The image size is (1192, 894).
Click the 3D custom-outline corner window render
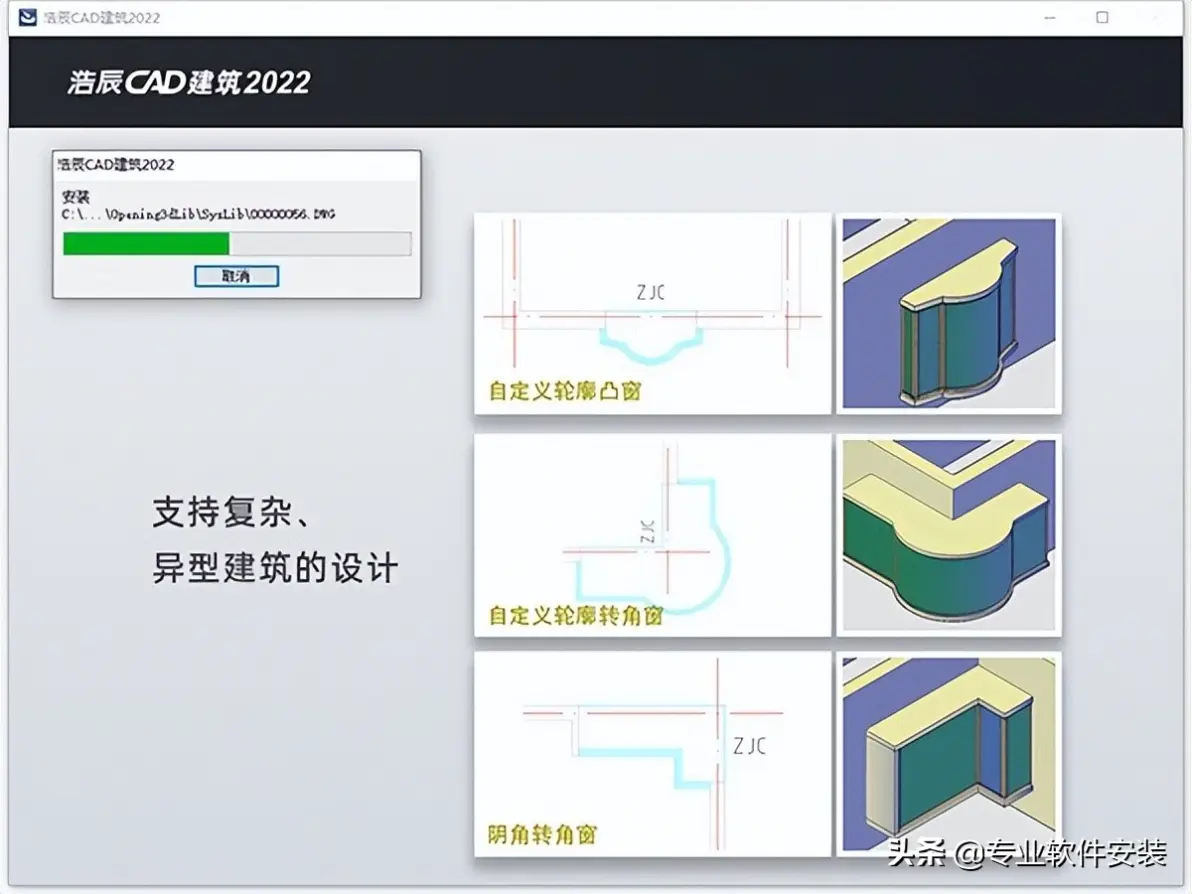949,535
